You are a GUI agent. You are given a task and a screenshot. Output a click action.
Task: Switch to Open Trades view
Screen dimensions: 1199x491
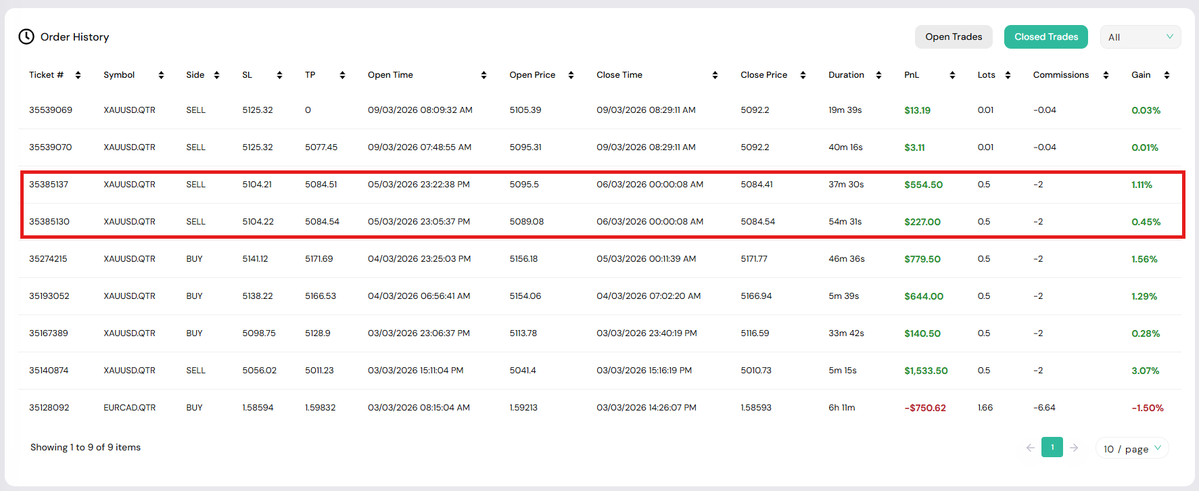954,37
